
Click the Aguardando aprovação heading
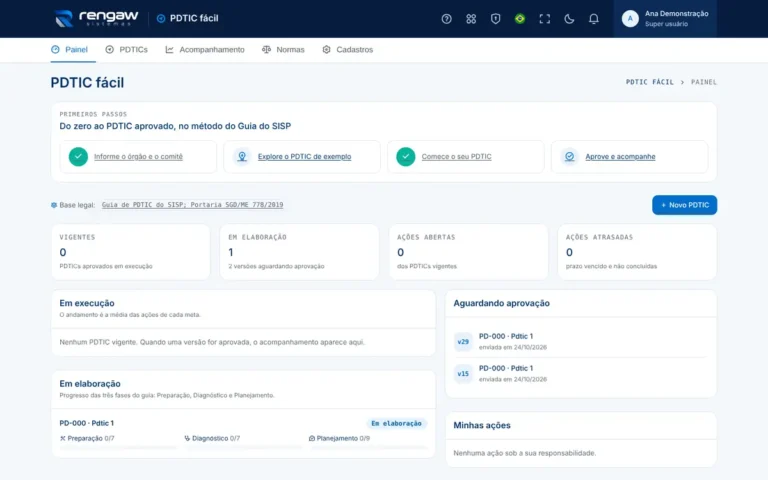pyautogui.click(x=502, y=303)
